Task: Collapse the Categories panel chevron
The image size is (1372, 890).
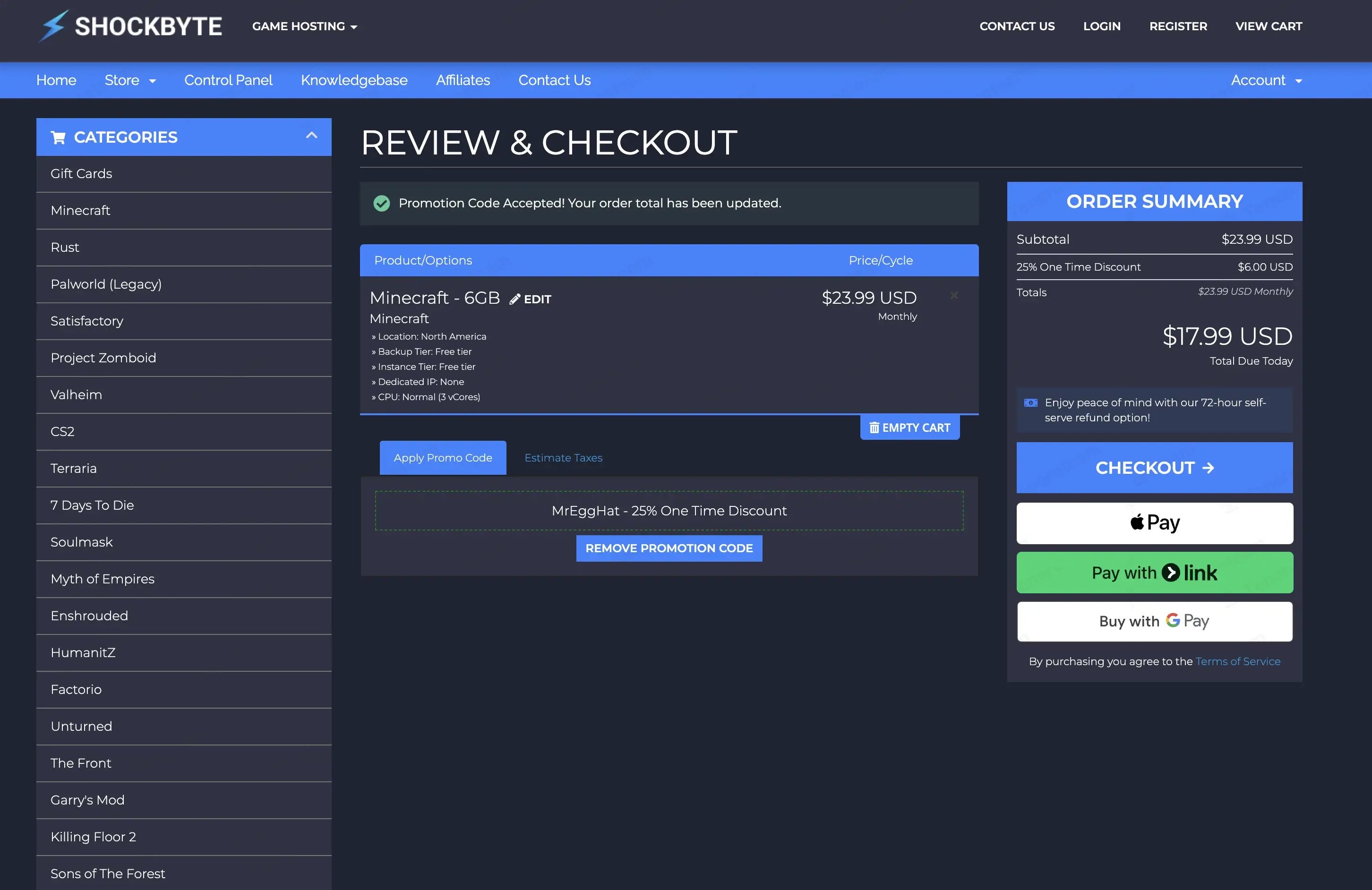Action: pos(311,136)
